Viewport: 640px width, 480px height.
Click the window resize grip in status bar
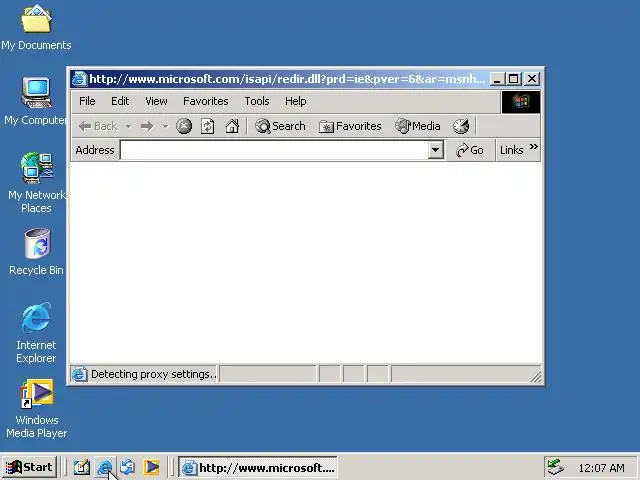pyautogui.click(x=536, y=377)
